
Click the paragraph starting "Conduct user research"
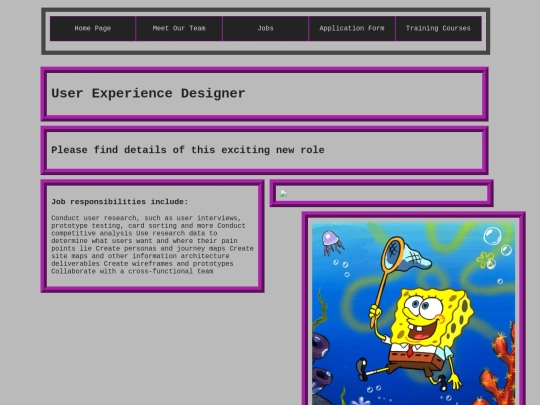[152, 245]
